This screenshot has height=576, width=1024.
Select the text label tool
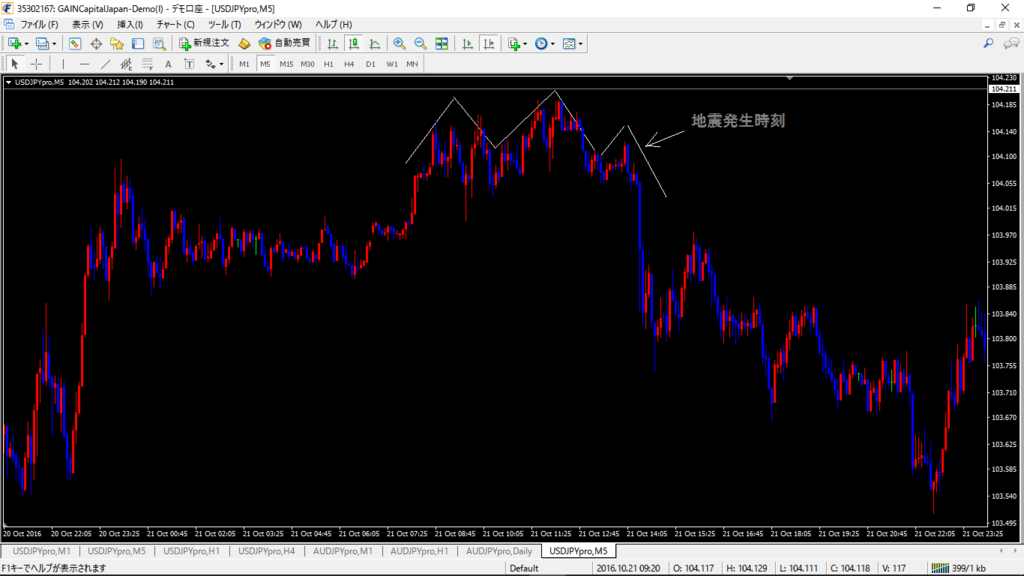pyautogui.click(x=189, y=64)
